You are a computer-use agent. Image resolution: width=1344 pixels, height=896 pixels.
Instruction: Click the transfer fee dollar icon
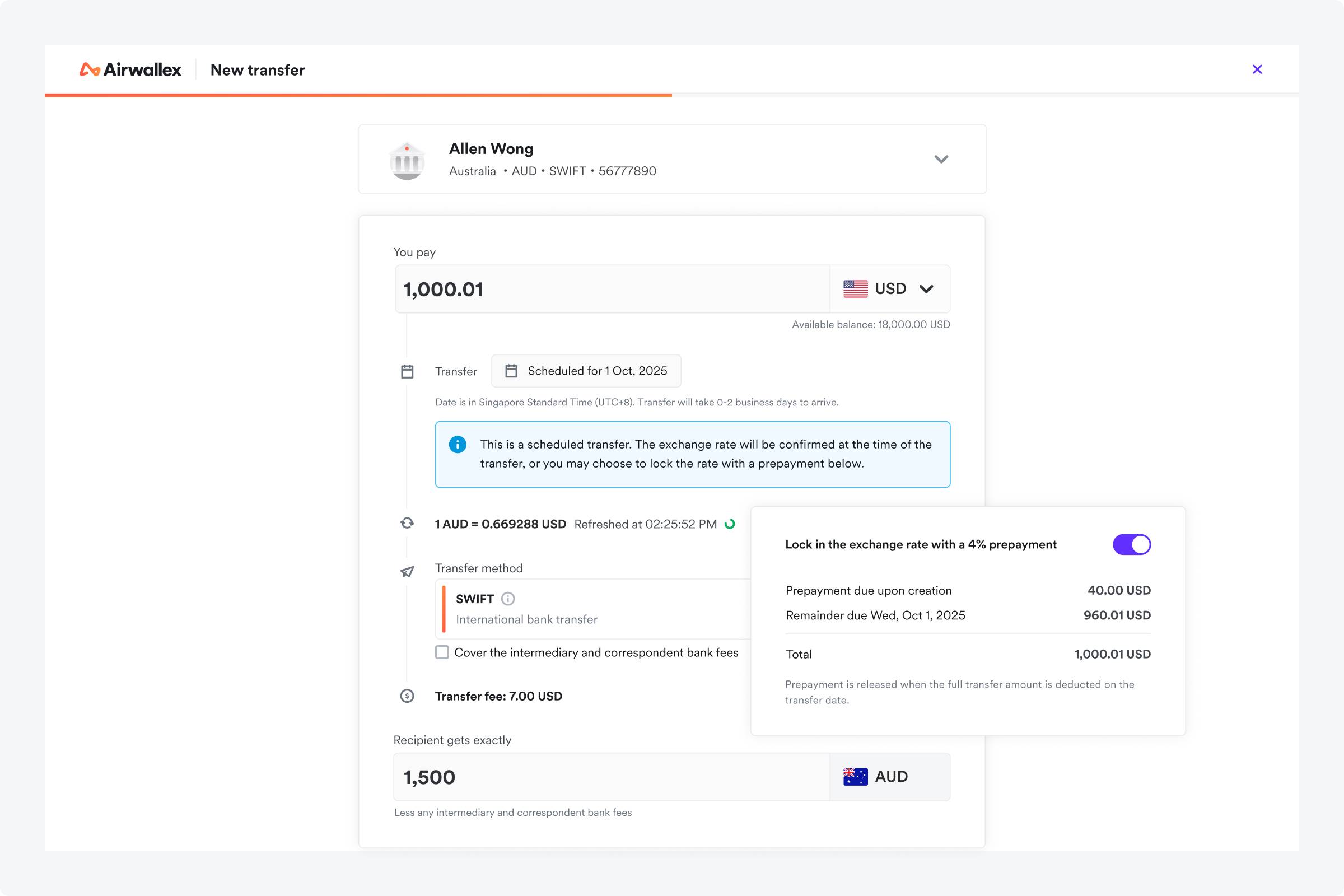407,696
